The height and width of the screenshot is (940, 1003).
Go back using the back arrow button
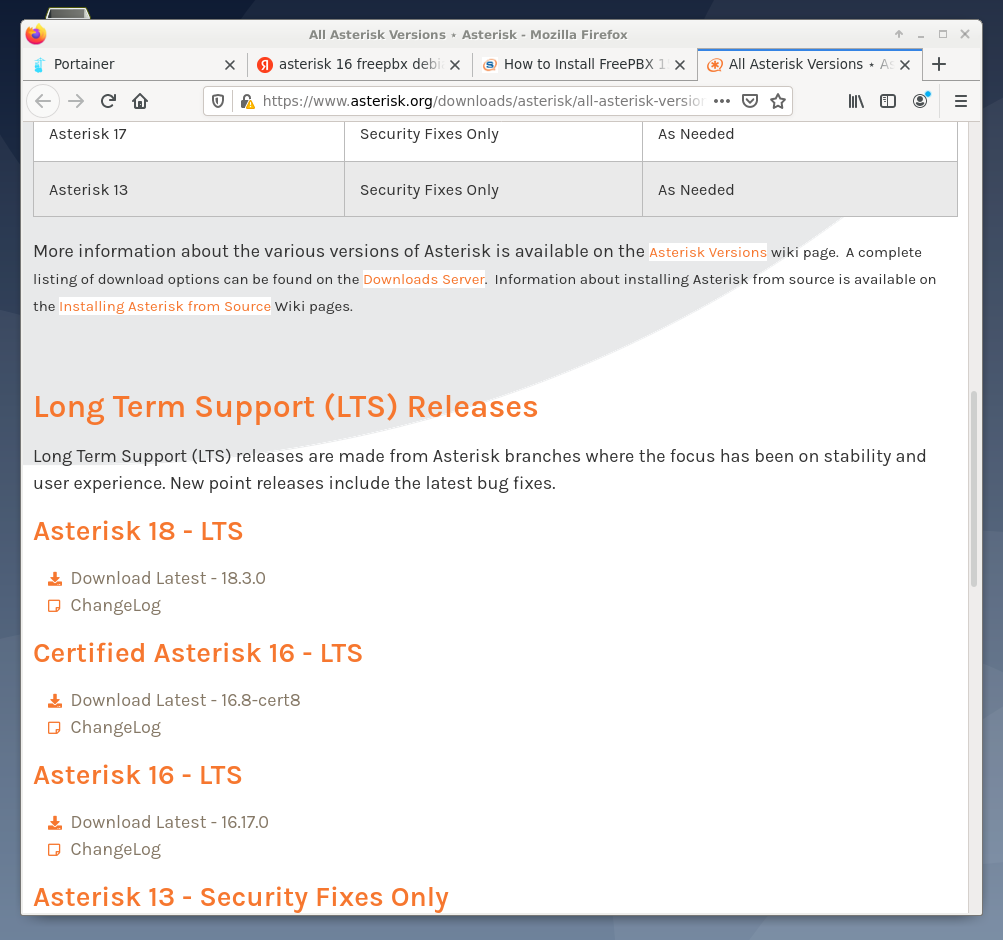click(43, 101)
